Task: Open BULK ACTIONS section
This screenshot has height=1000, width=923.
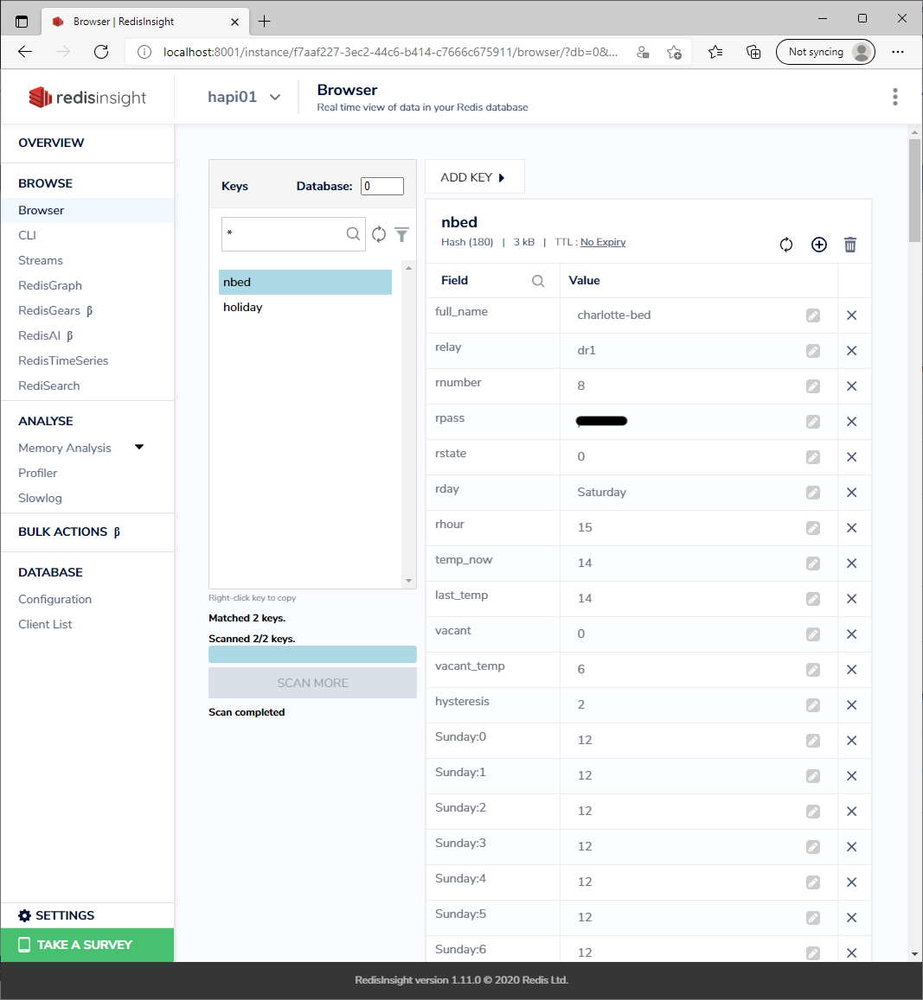Action: pos(69,532)
